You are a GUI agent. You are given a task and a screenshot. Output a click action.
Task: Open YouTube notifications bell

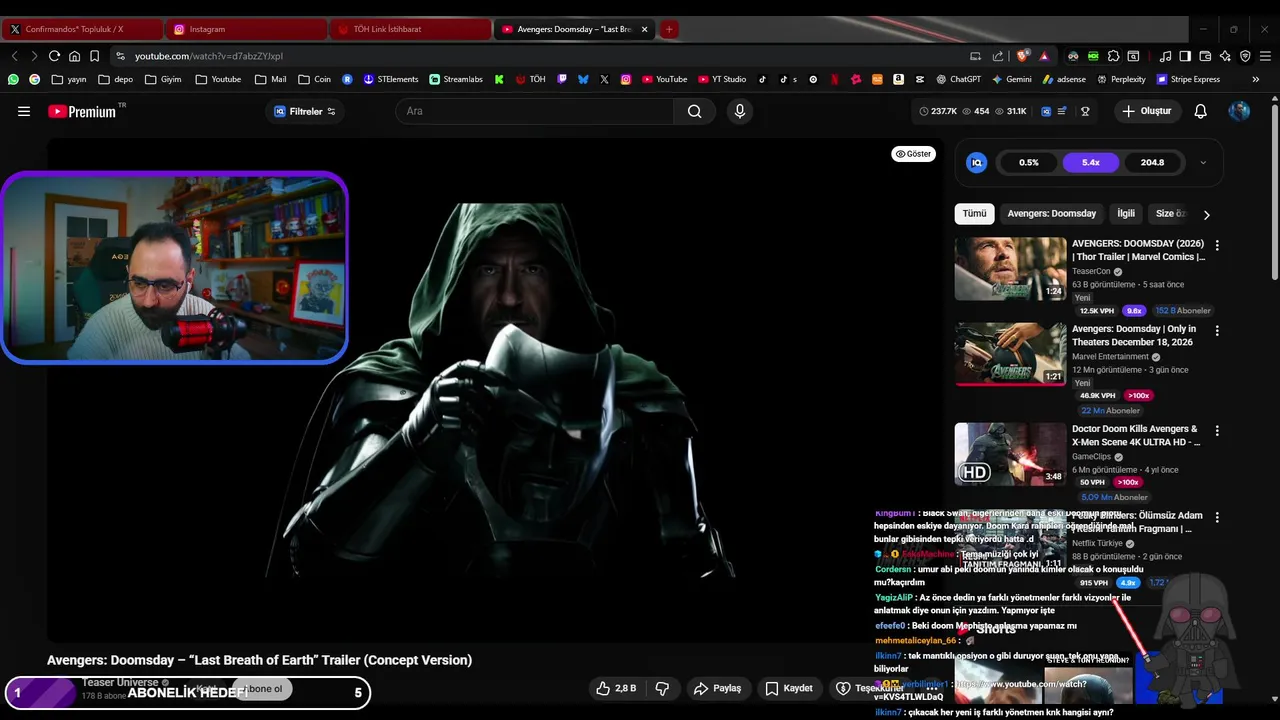click(x=1200, y=111)
